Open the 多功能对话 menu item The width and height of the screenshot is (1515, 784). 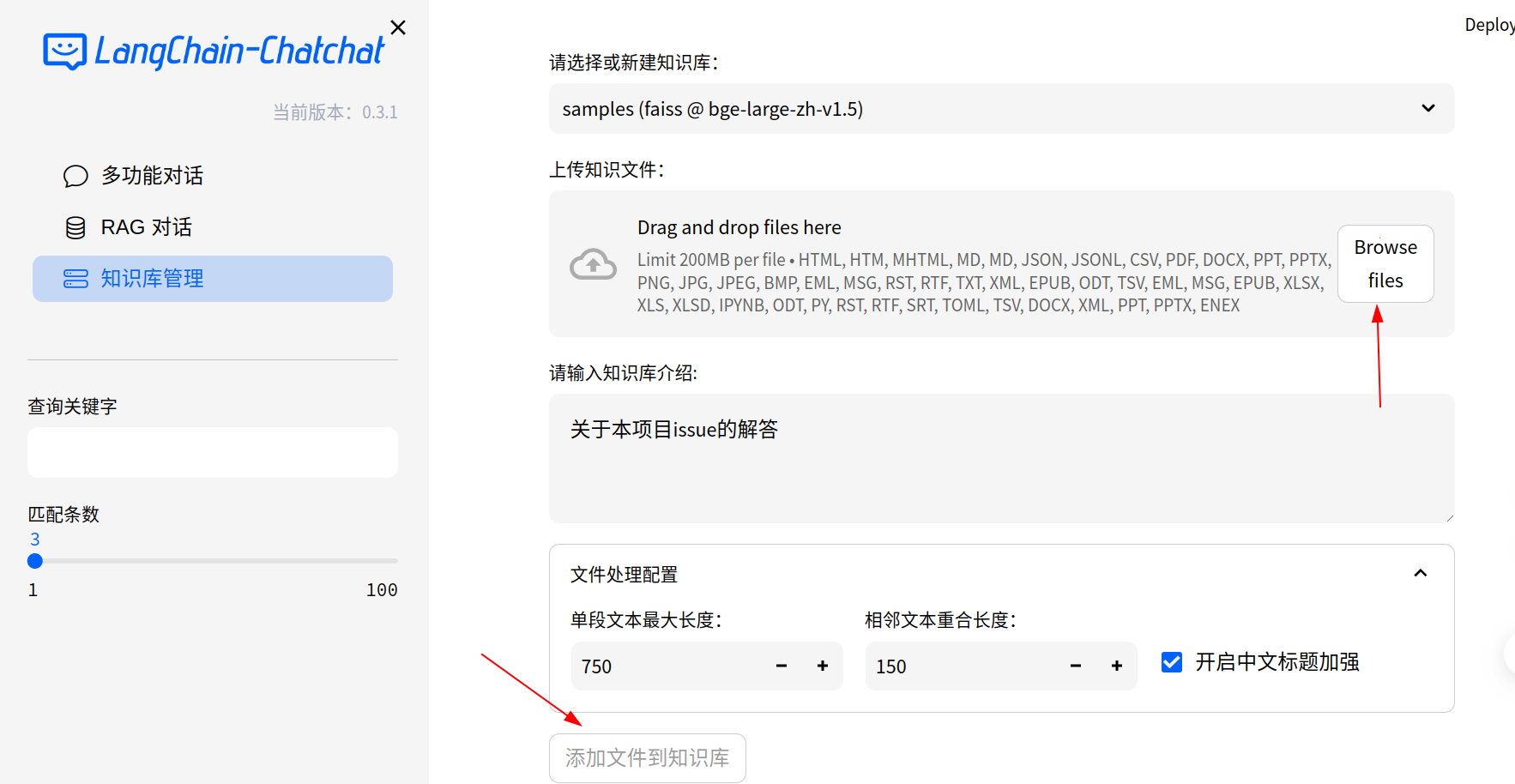point(152,176)
